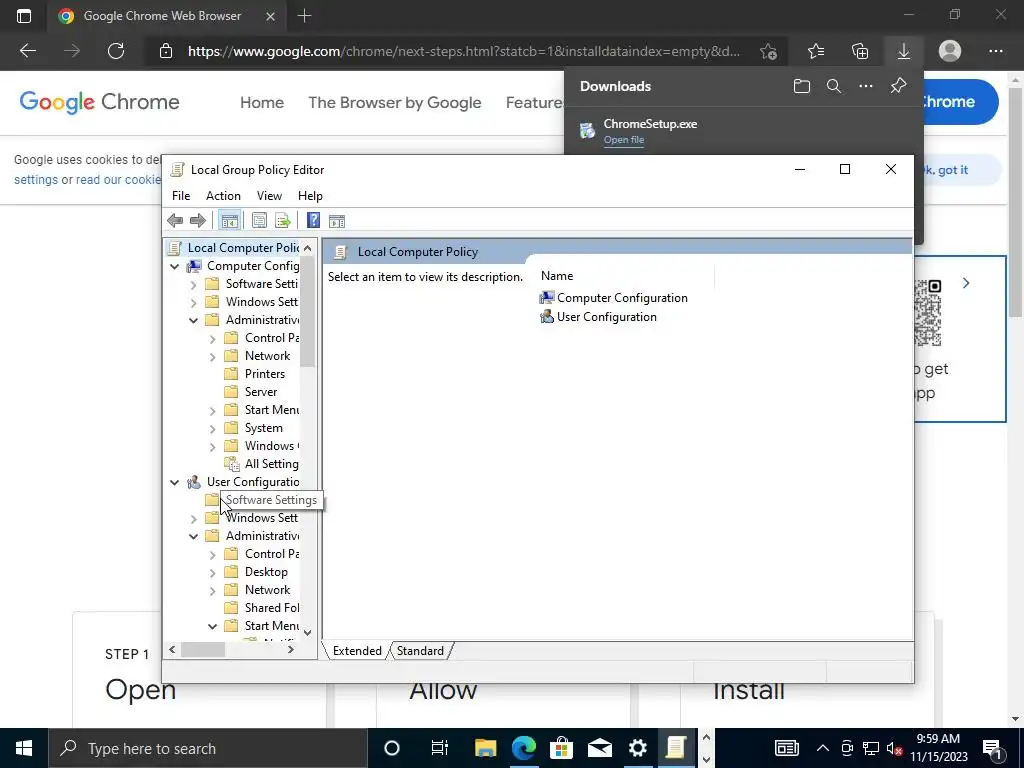The height and width of the screenshot is (768, 1024).
Task: Open the tab actions icon left of tab
Action: coord(24,16)
